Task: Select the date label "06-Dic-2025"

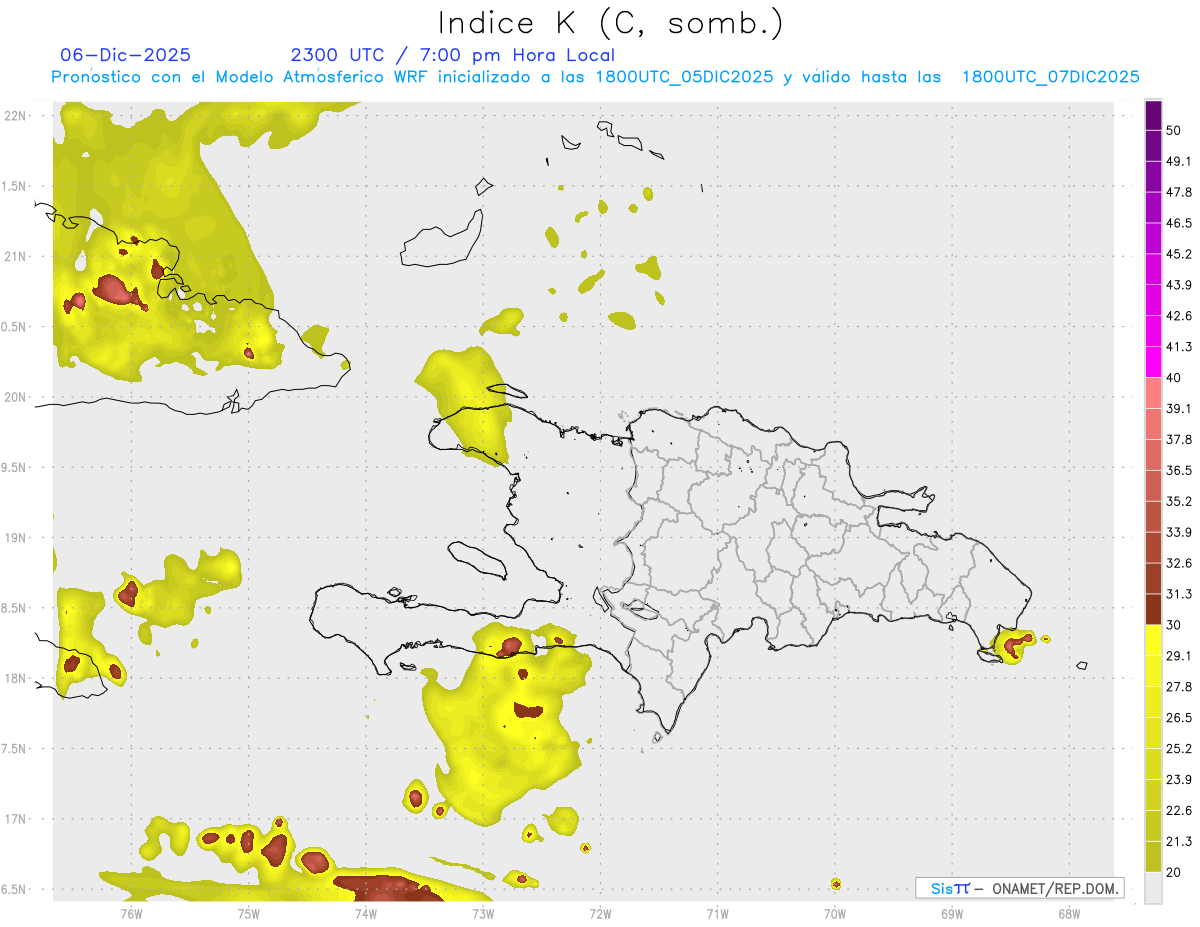Action: point(126,55)
